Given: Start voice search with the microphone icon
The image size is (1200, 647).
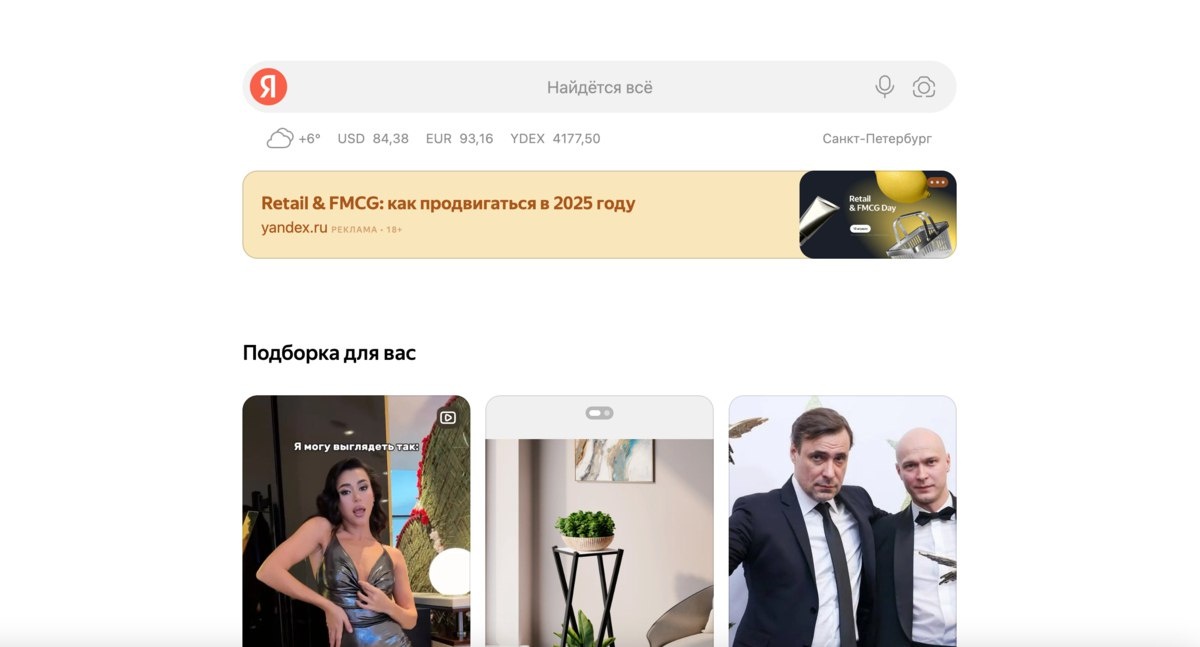Looking at the screenshot, I should [x=884, y=87].
